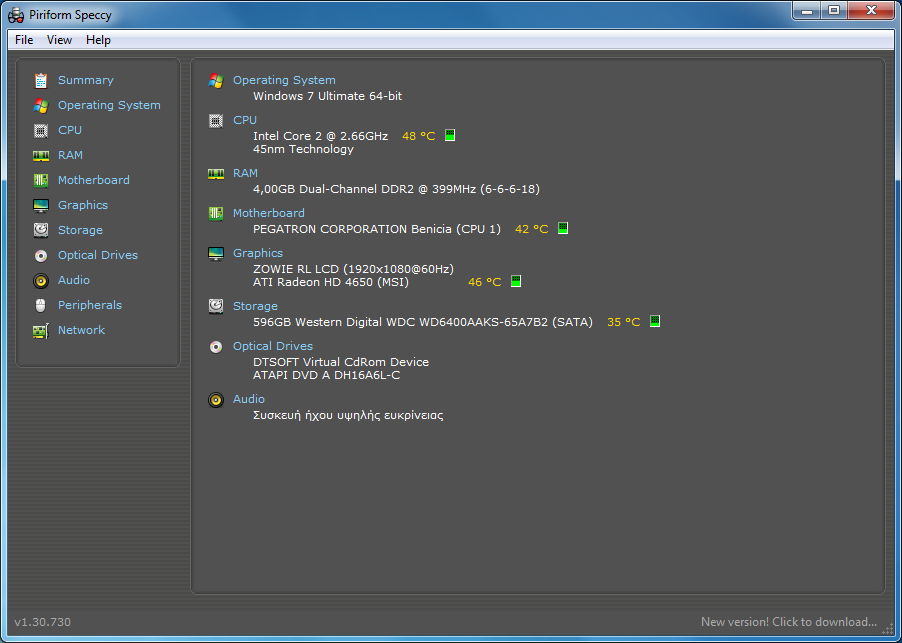
Task: Open the Peripherals label in sidebar
Action: pos(90,305)
